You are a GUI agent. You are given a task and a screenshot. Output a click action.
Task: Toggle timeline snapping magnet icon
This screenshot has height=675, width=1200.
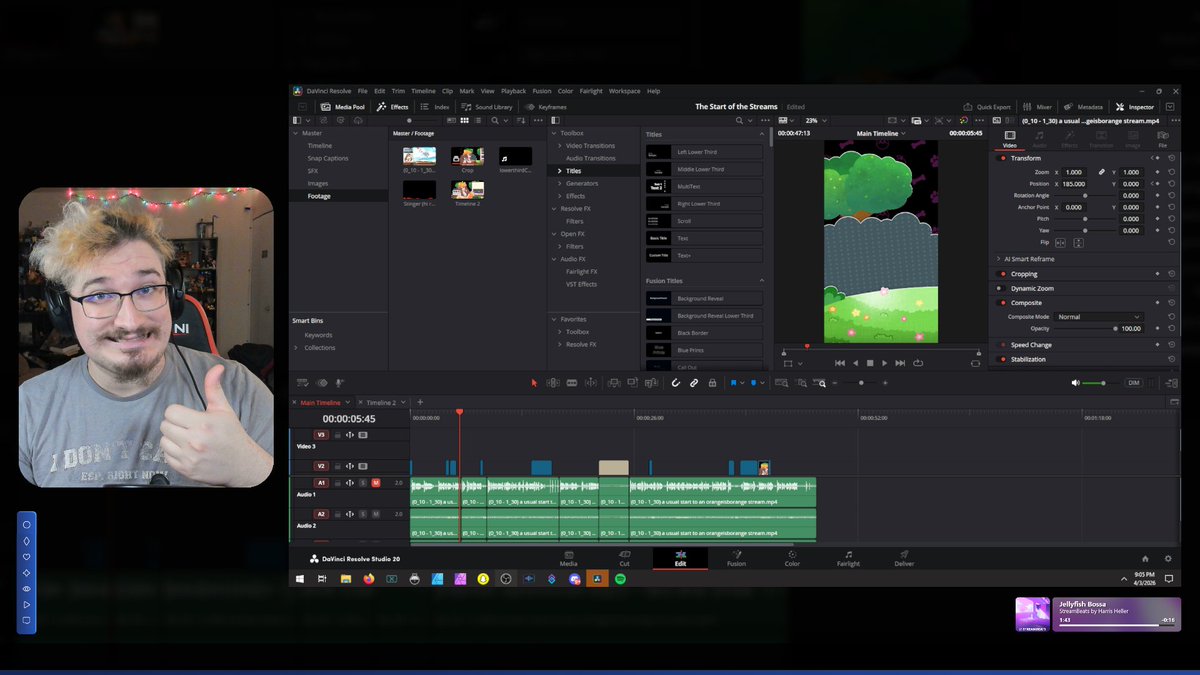click(675, 383)
